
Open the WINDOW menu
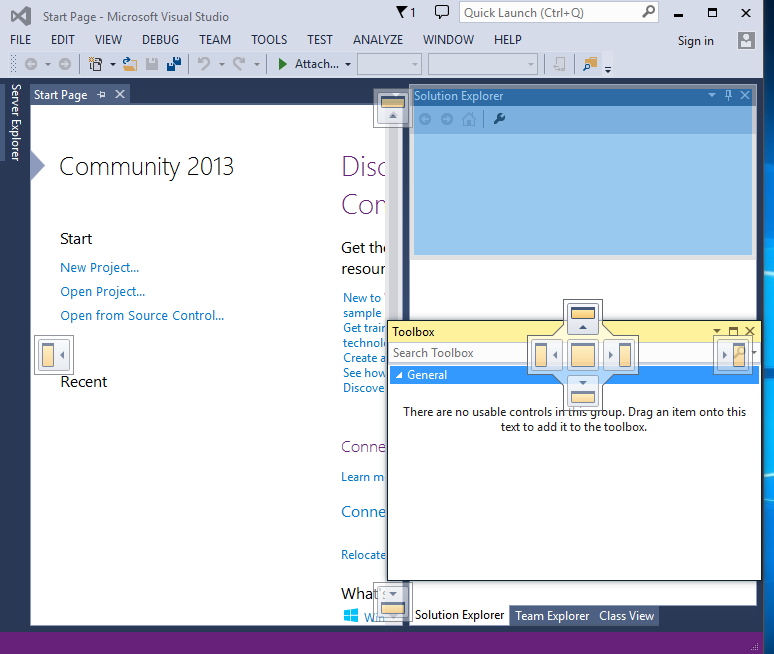448,39
